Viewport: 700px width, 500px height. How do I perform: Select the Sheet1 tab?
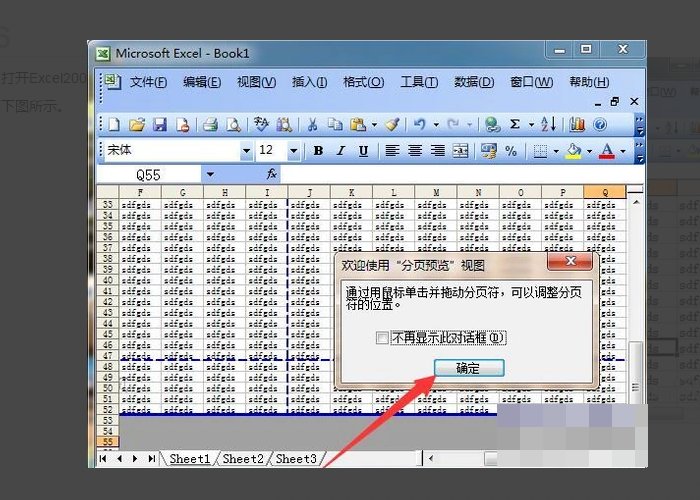click(190, 458)
